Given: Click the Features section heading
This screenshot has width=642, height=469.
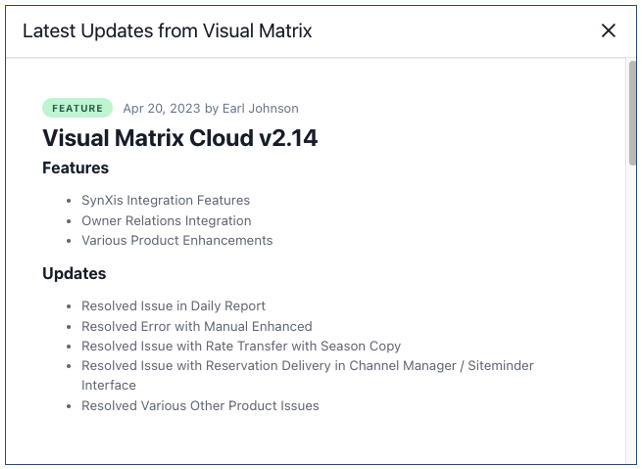Looking at the screenshot, I should [75, 168].
